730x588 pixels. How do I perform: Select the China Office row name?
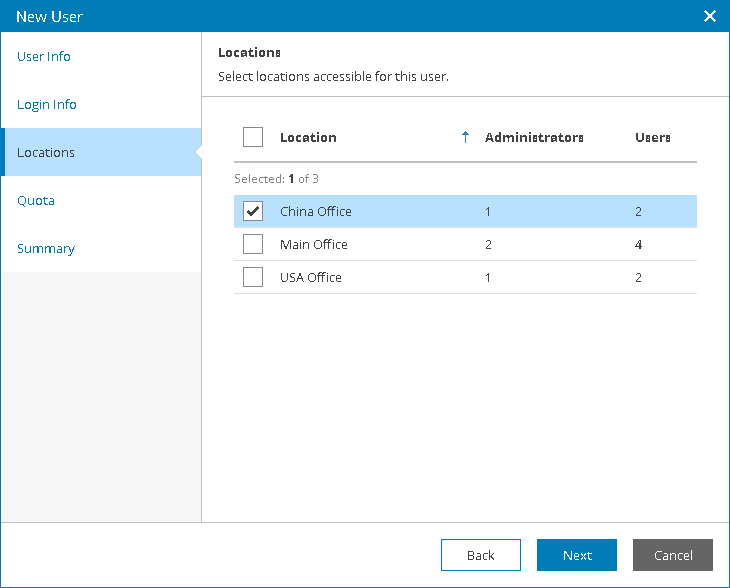[316, 212]
